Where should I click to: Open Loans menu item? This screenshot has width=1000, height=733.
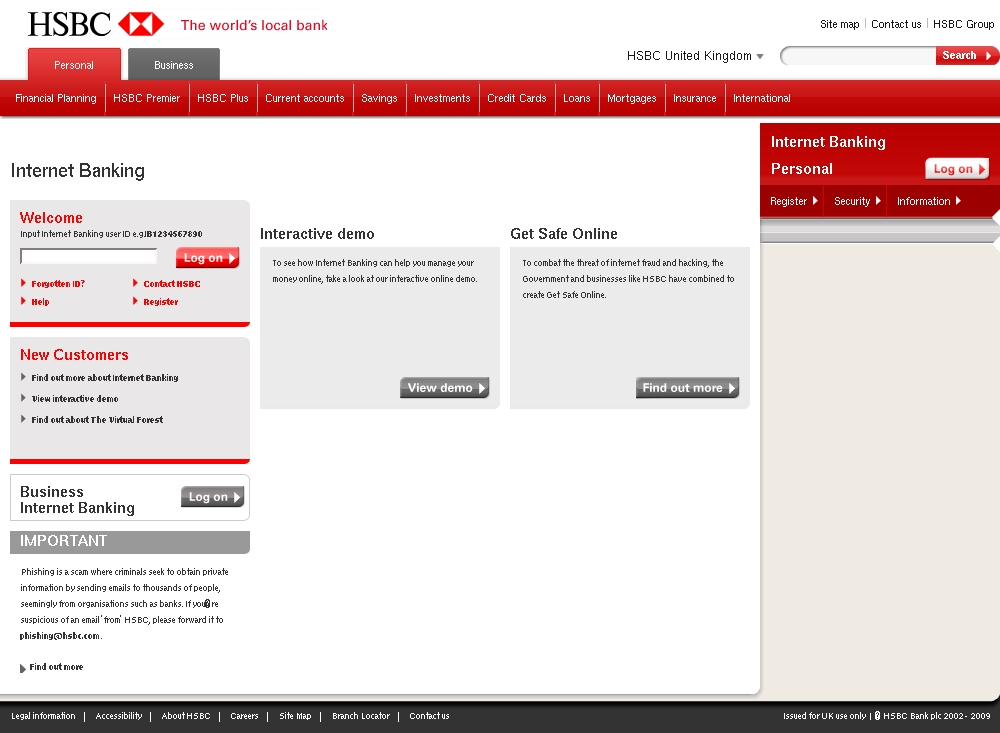coord(577,98)
